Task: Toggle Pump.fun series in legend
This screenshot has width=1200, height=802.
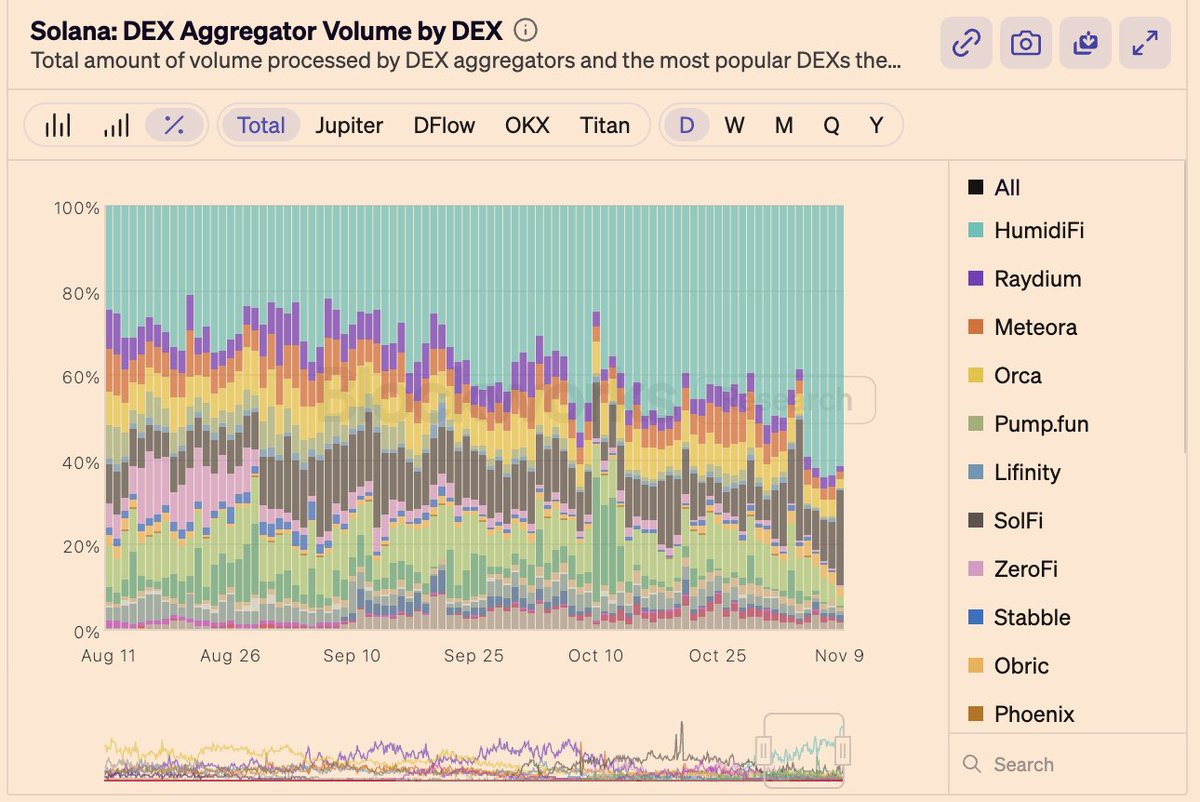Action: pyautogui.click(x=1028, y=424)
